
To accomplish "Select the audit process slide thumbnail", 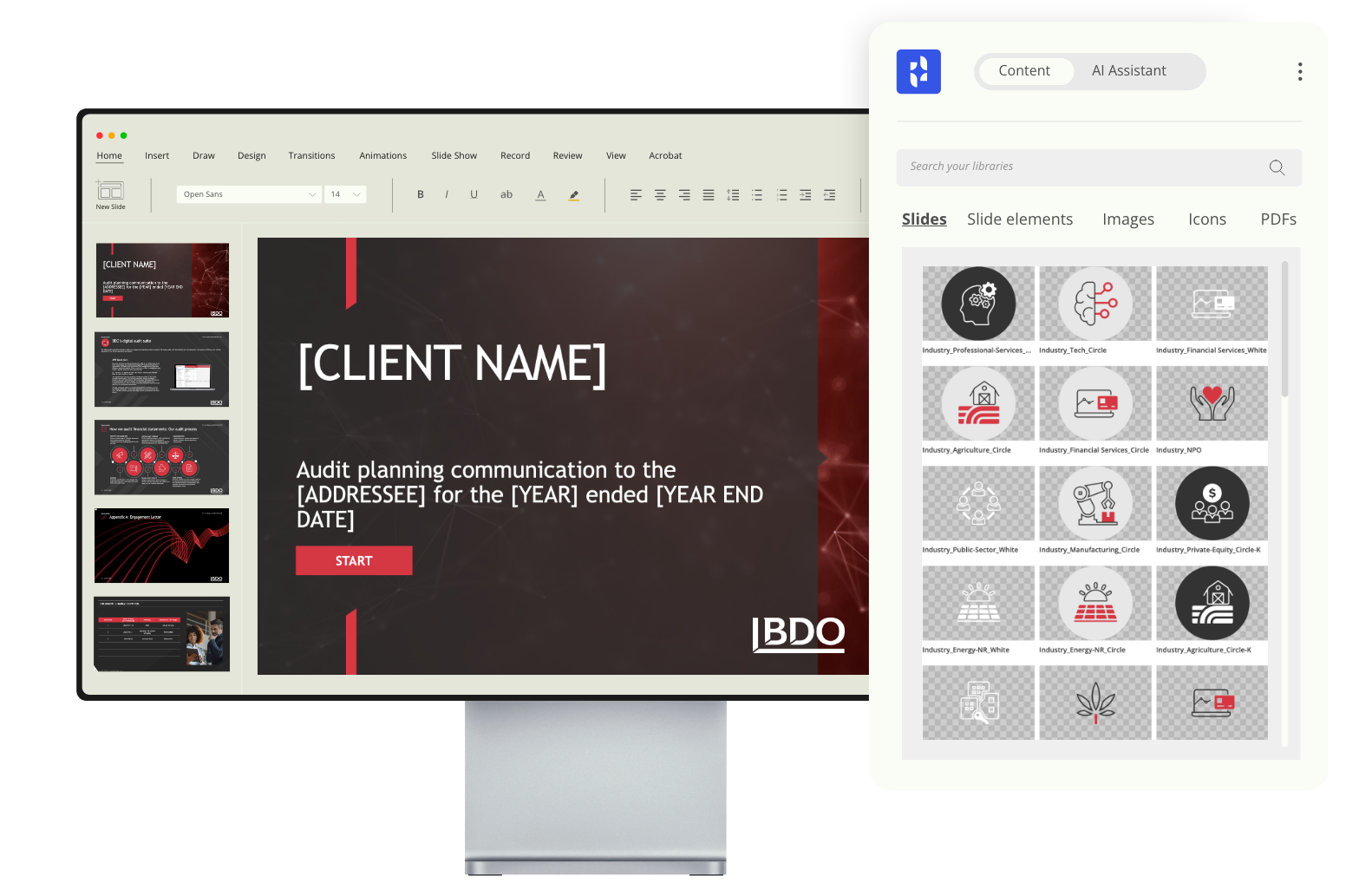I will click(x=162, y=457).
